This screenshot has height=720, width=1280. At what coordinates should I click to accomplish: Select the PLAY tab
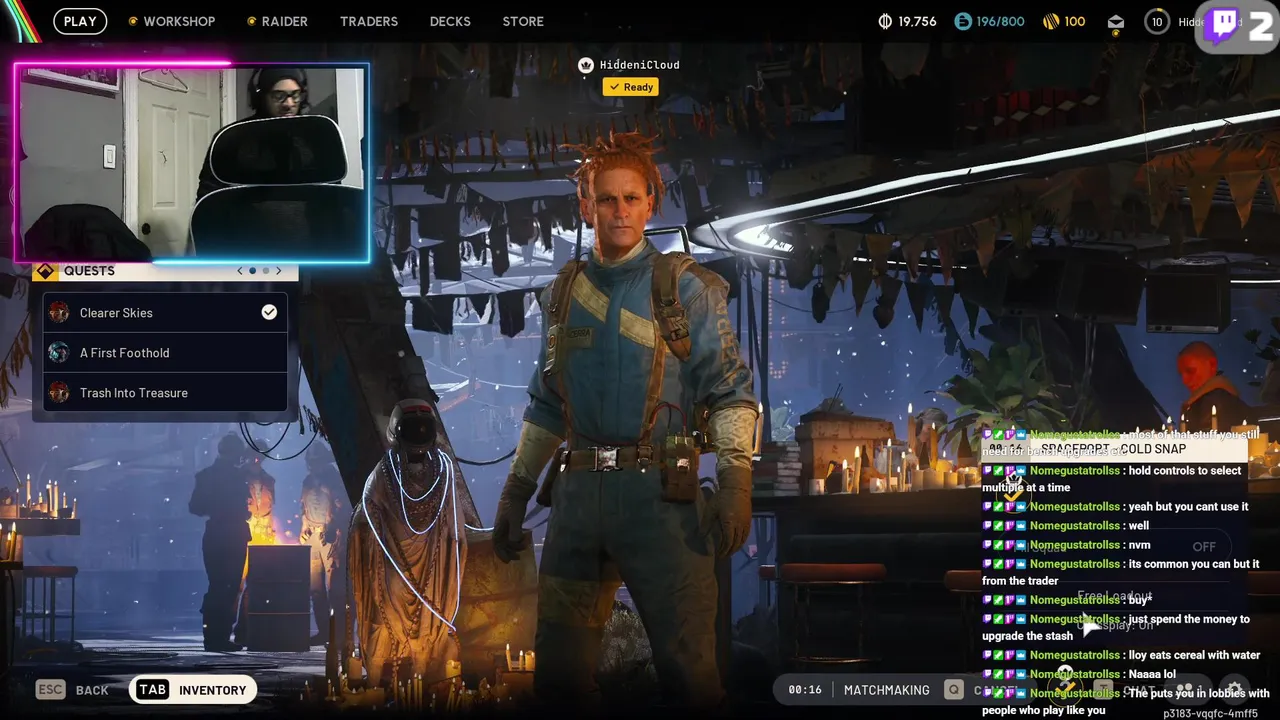click(80, 21)
